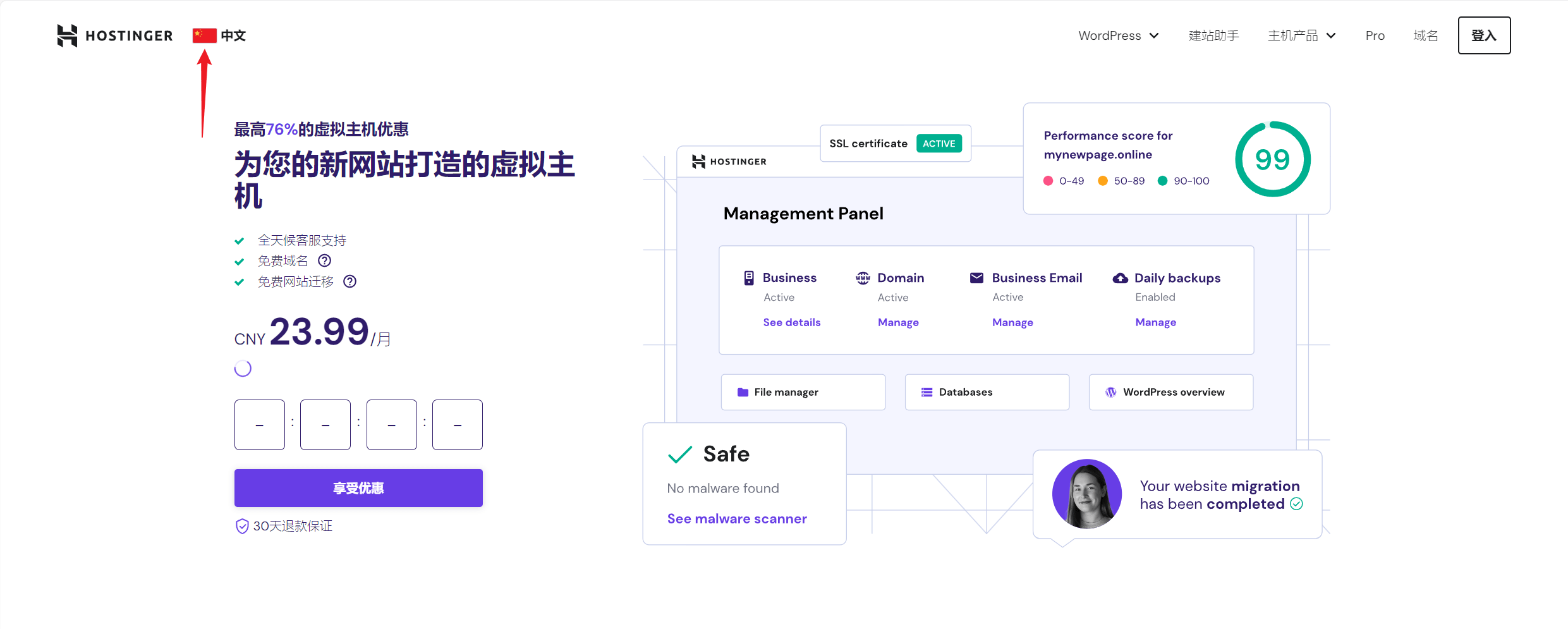Screen dimensions: 1568x629
Task: Click the green check next to 免费域名
Action: 239,262
